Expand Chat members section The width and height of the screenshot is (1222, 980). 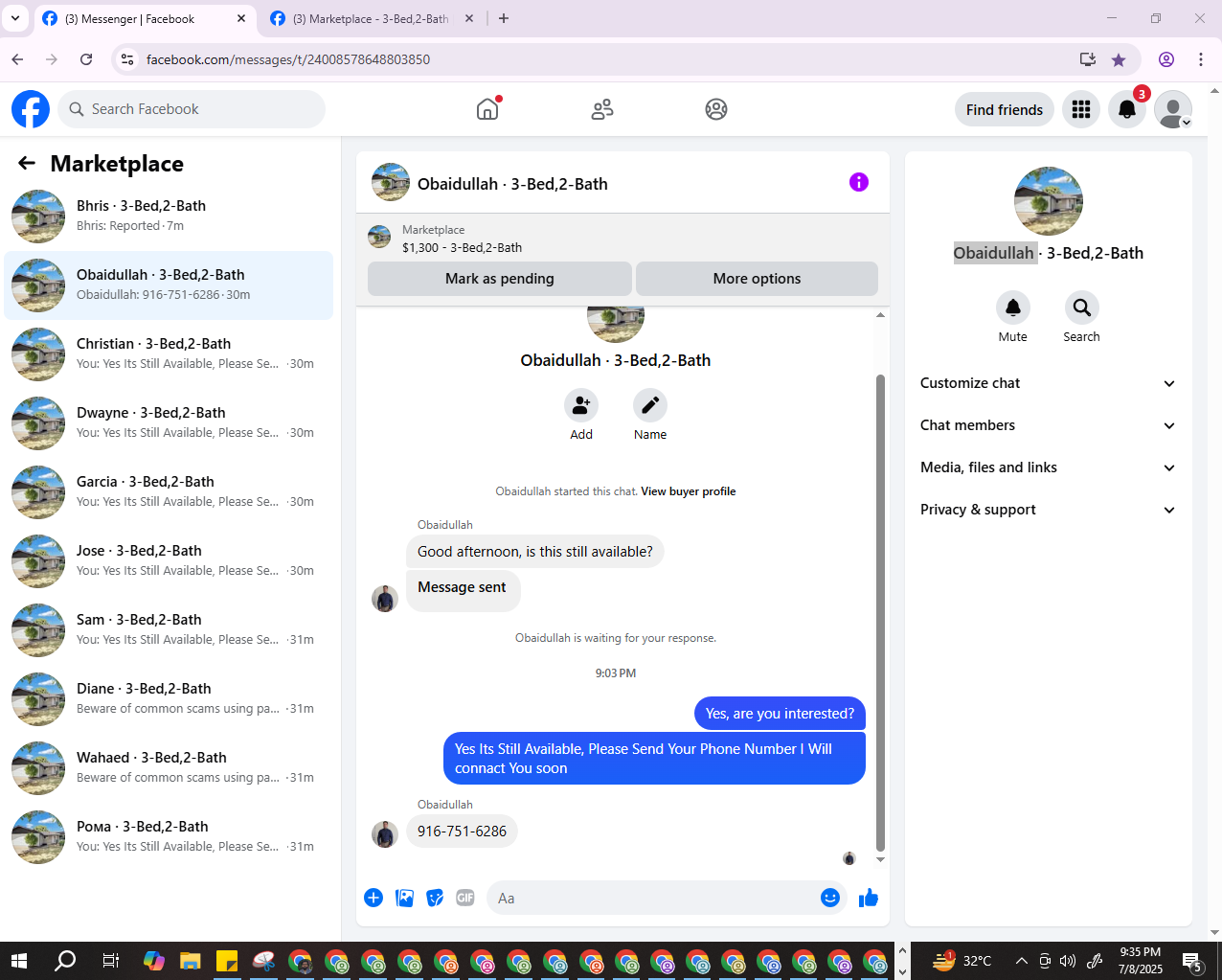coord(1049,425)
